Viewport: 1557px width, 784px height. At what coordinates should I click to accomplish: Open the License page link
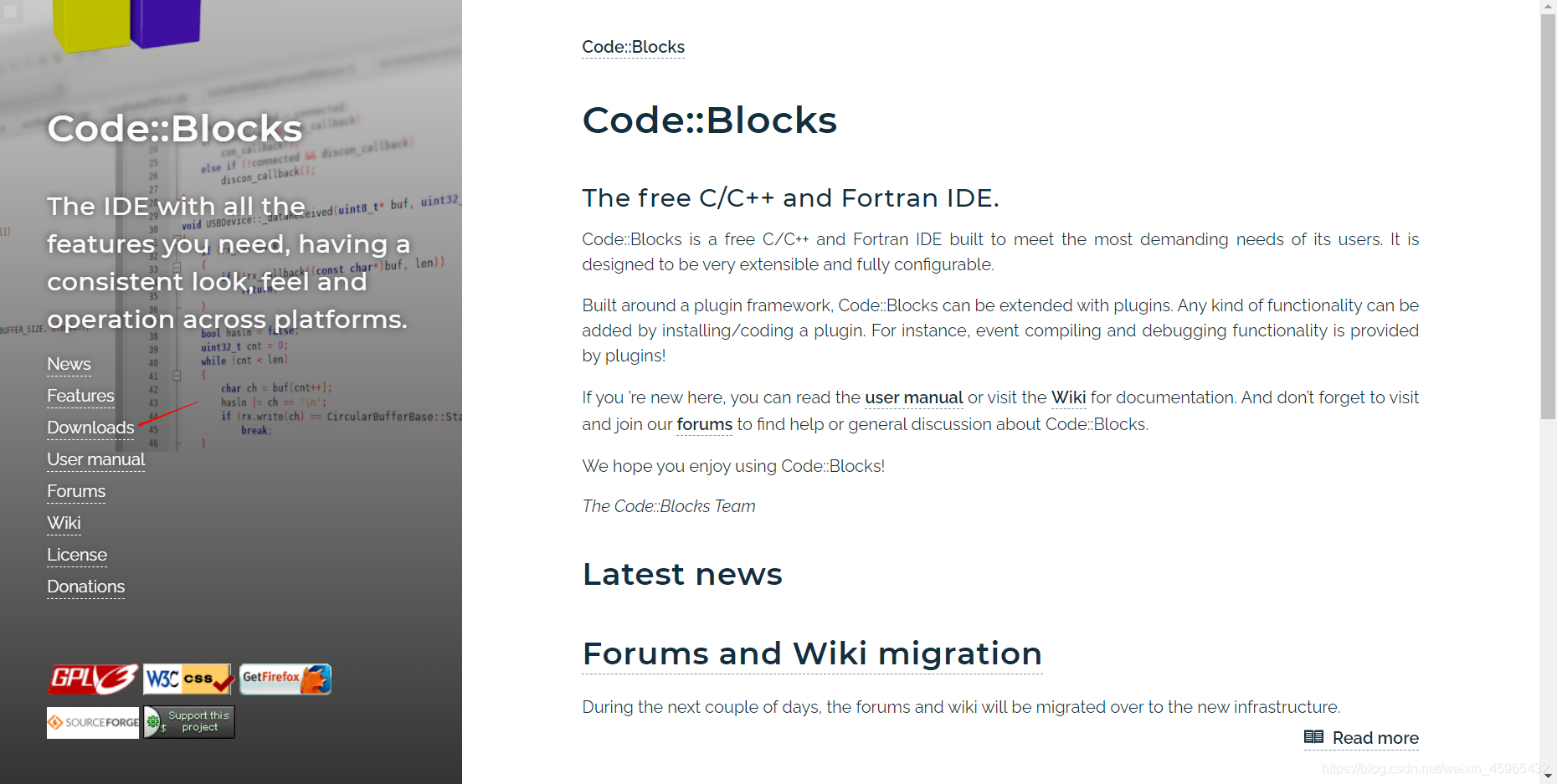tap(77, 555)
